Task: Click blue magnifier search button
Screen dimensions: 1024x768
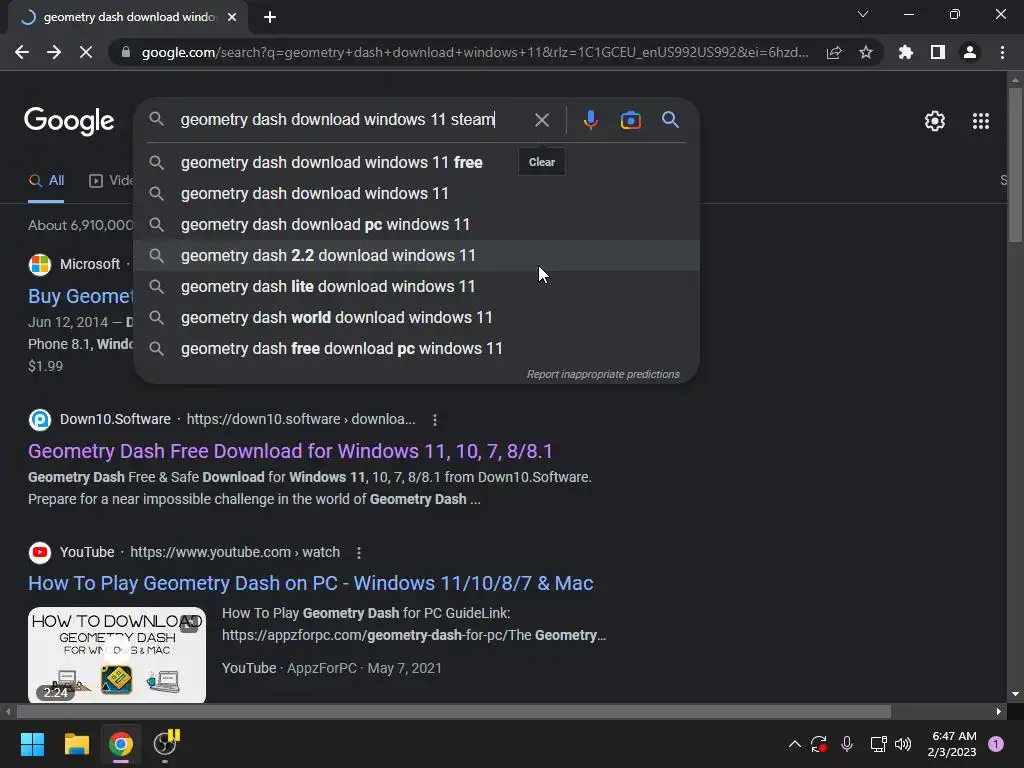Action: [x=670, y=120]
